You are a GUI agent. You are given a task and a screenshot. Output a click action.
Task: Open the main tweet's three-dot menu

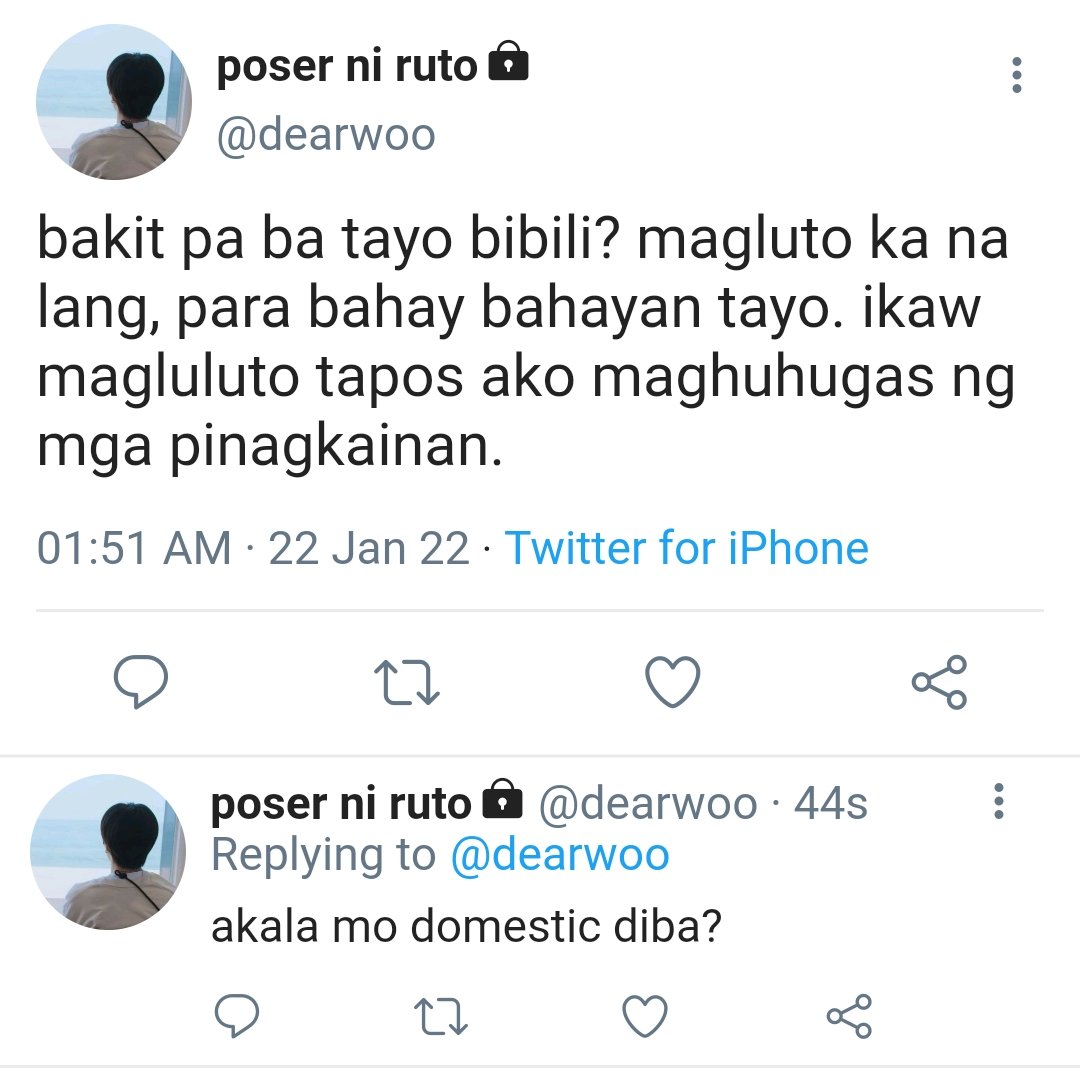point(1017,74)
